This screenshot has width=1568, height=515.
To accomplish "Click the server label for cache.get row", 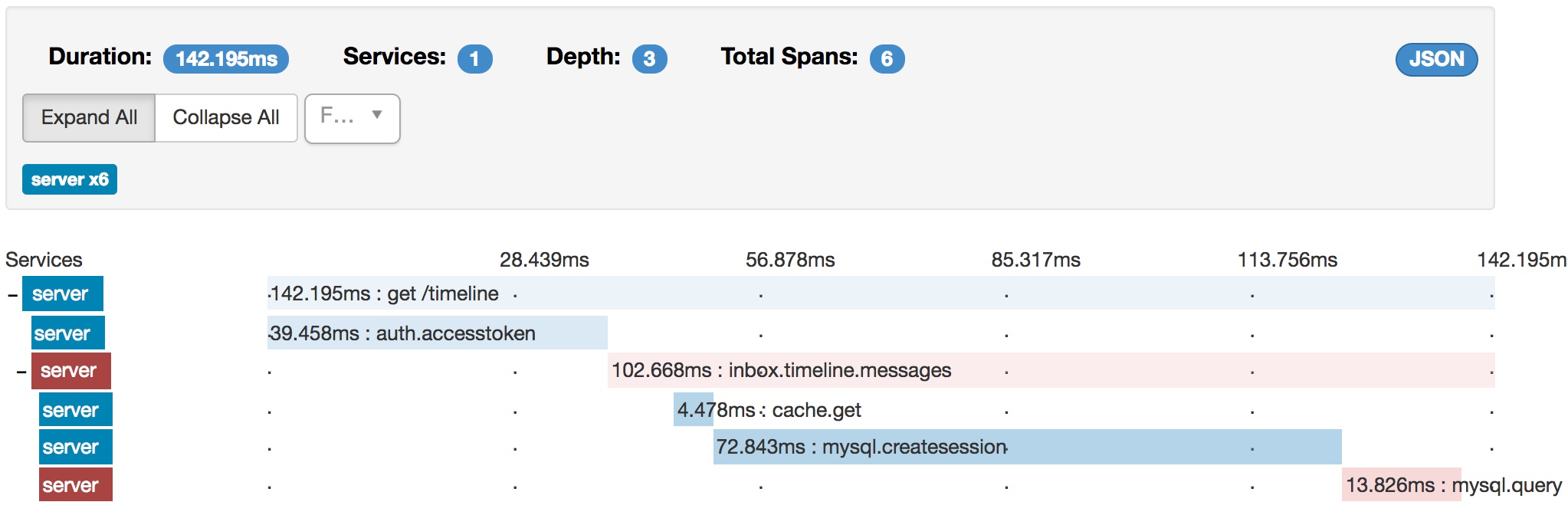I will click(76, 409).
